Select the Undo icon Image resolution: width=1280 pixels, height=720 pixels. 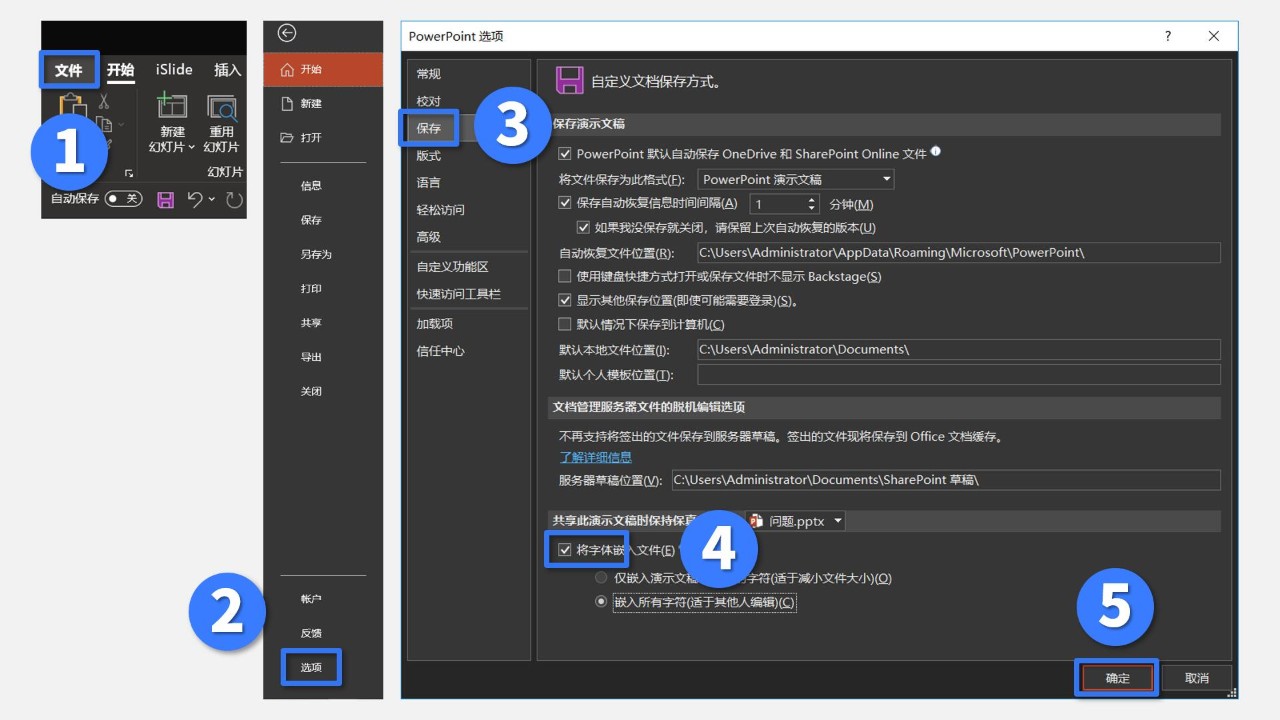(195, 199)
